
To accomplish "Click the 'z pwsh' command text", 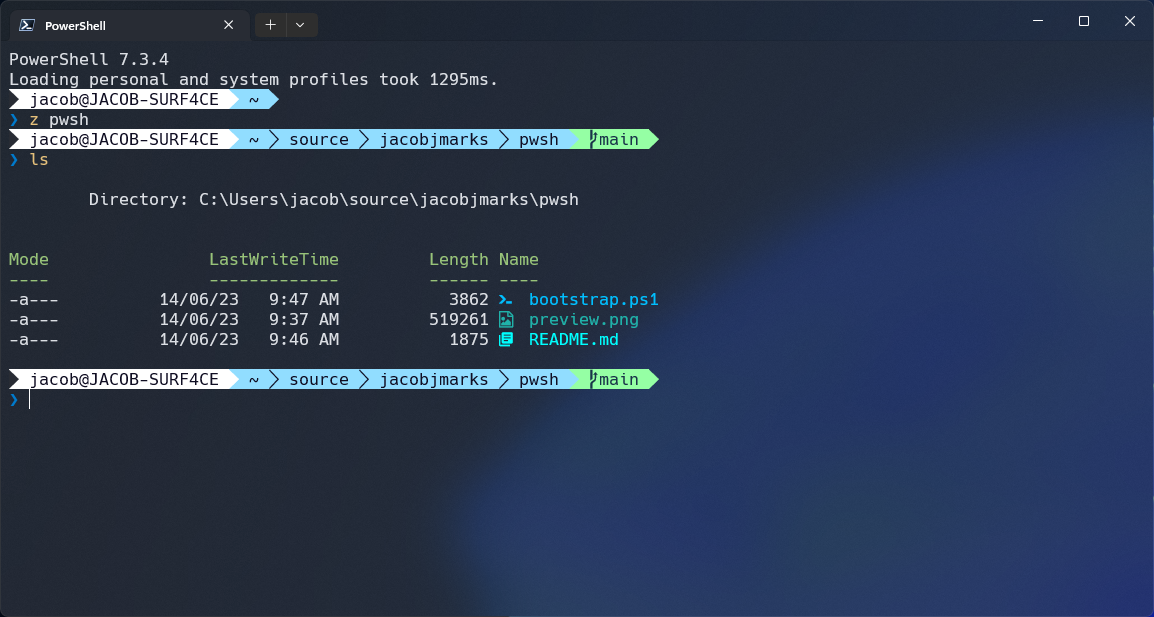I will pos(59,119).
